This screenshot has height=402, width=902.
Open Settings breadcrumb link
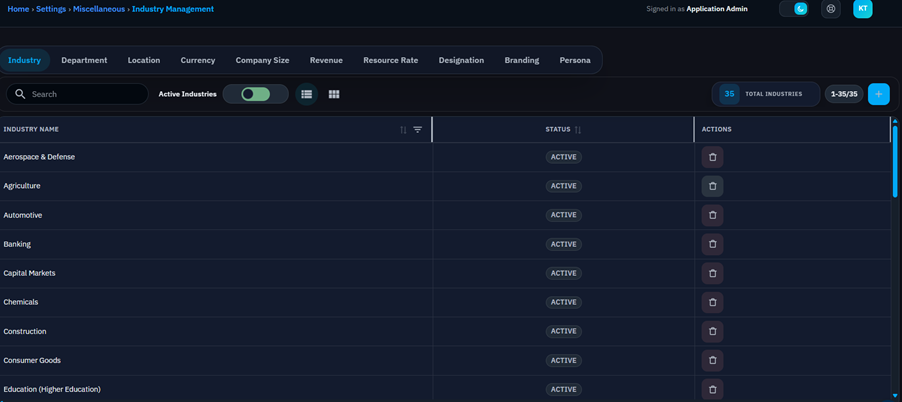click(51, 9)
